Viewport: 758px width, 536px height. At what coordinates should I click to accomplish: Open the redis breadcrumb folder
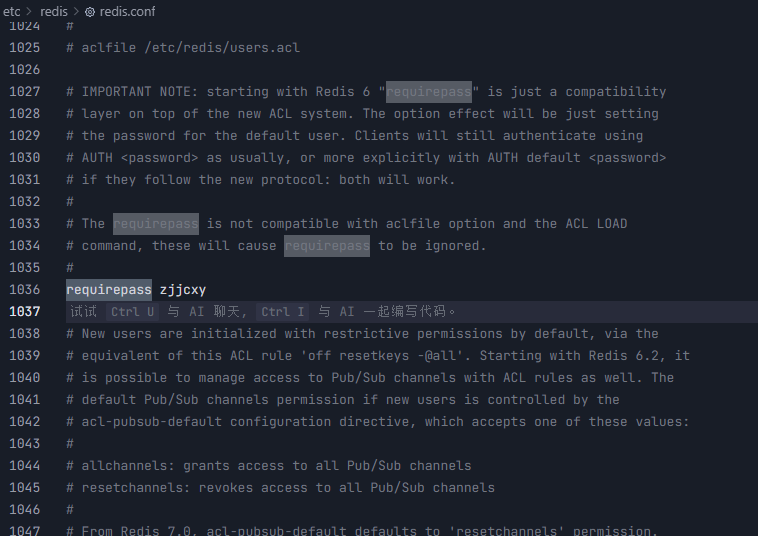point(54,12)
